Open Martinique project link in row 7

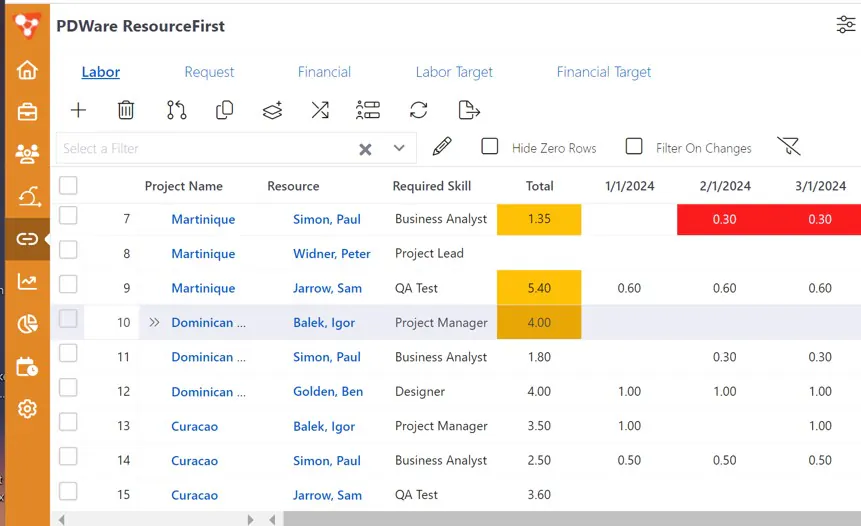203,220
